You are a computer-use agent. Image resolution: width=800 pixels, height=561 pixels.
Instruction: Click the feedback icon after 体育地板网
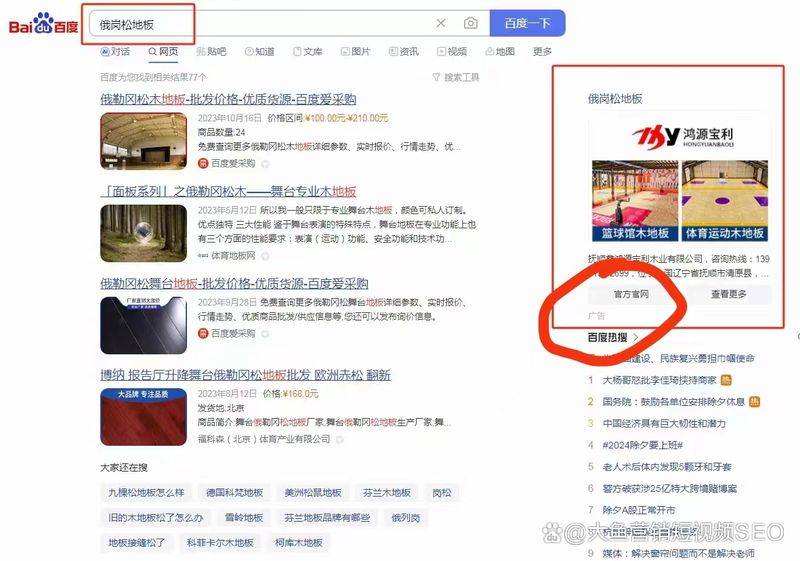tap(265, 256)
